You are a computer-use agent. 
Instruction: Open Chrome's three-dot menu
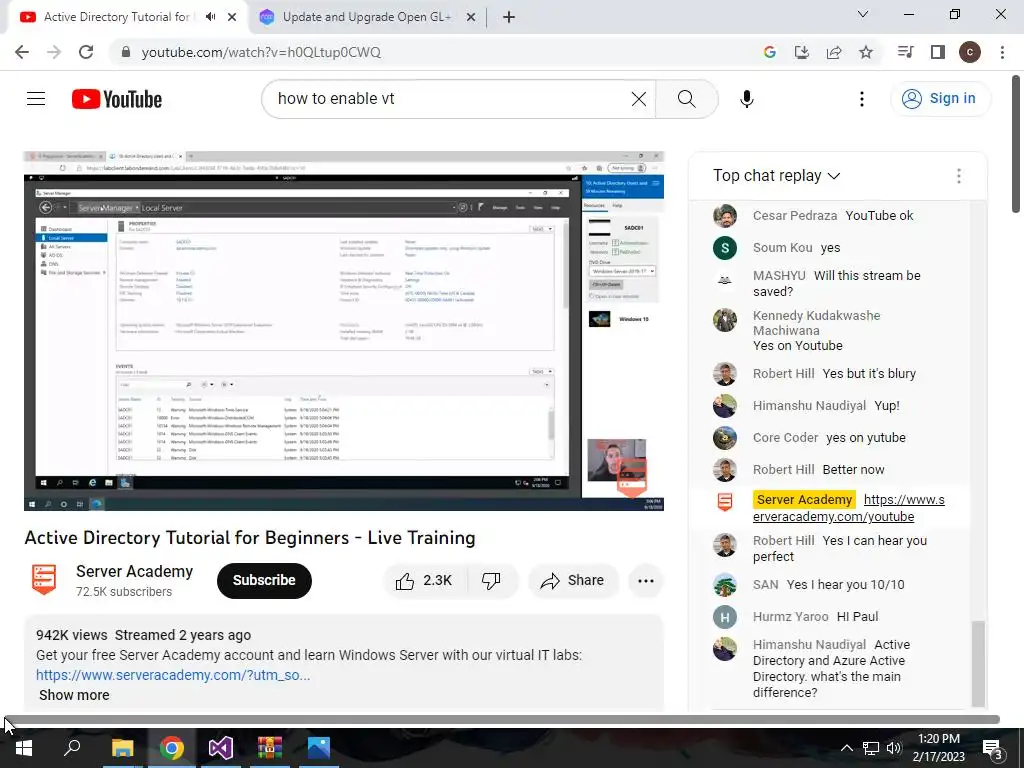click(x=1002, y=52)
